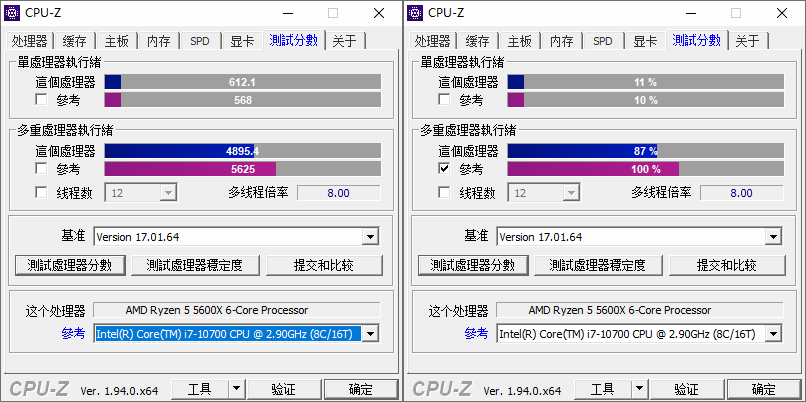Open 显卡 tab in left window
Viewport: 806px width, 402px height.
click(x=242, y=41)
